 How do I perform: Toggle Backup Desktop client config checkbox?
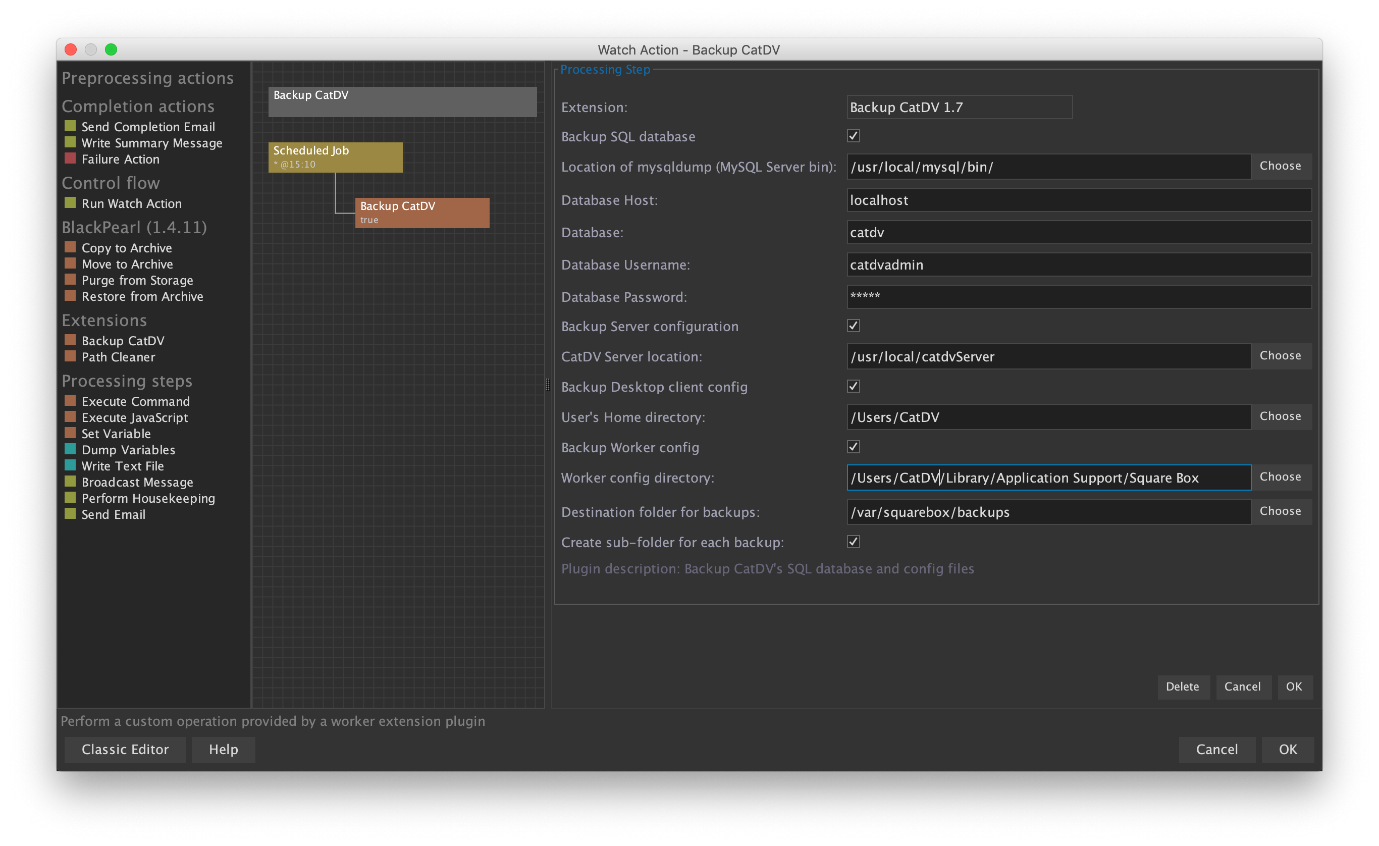pos(853,386)
